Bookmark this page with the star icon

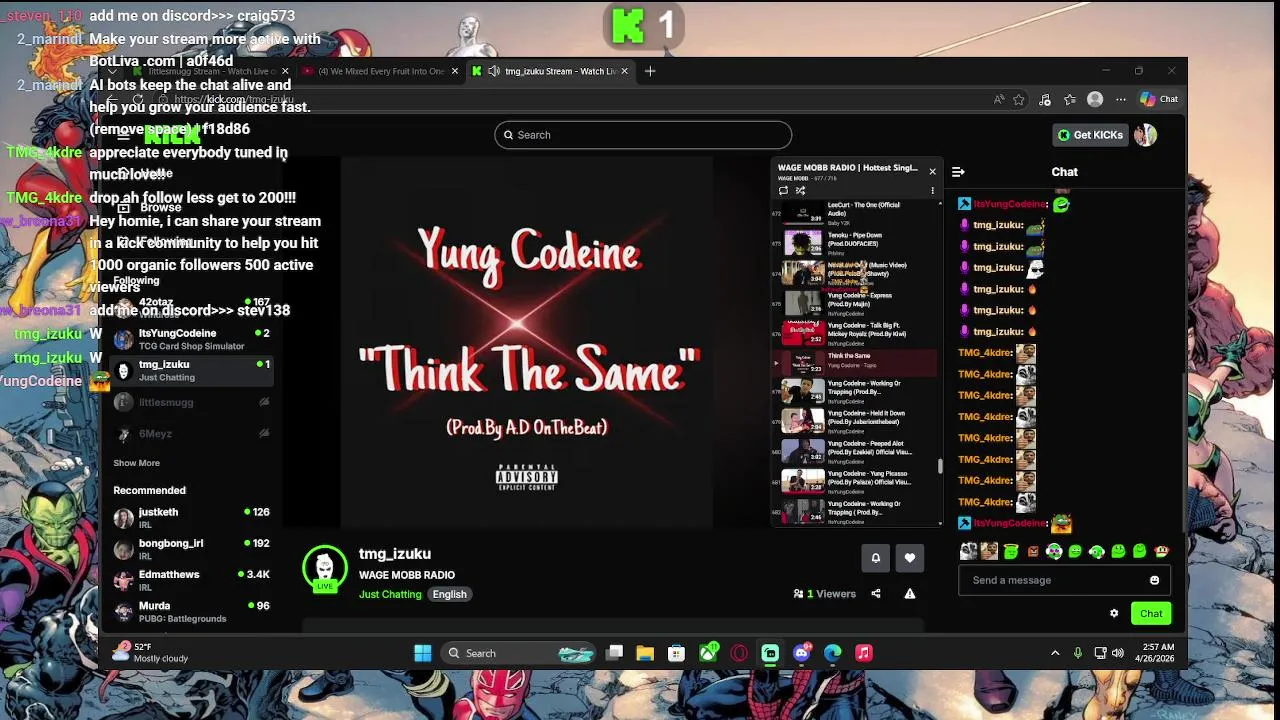coord(1019,99)
